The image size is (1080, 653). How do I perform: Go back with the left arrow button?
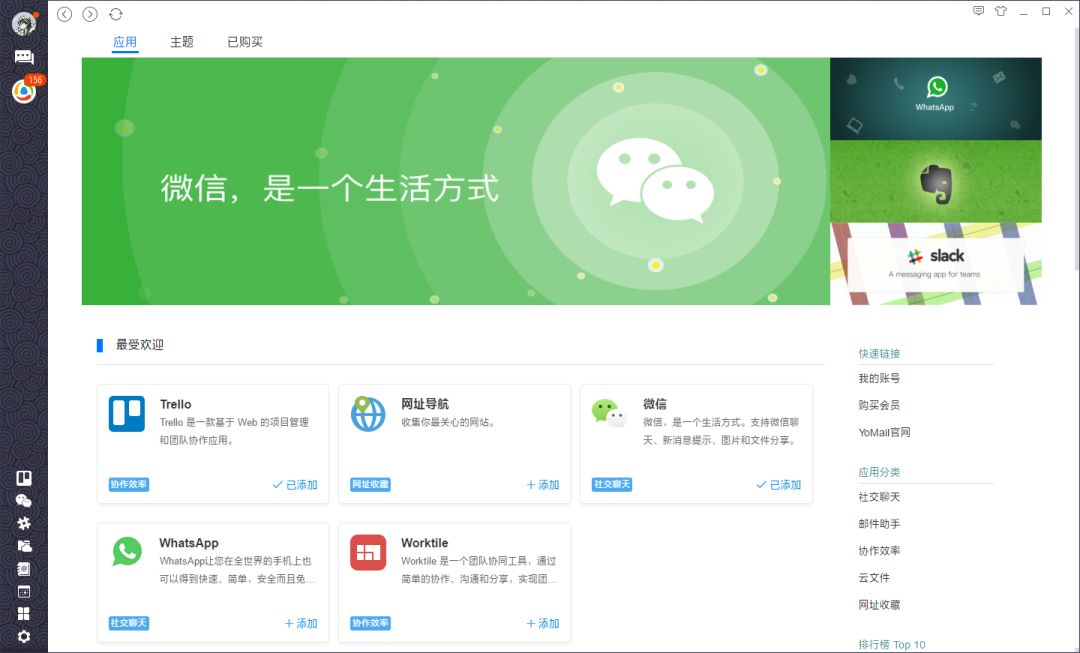click(x=65, y=14)
